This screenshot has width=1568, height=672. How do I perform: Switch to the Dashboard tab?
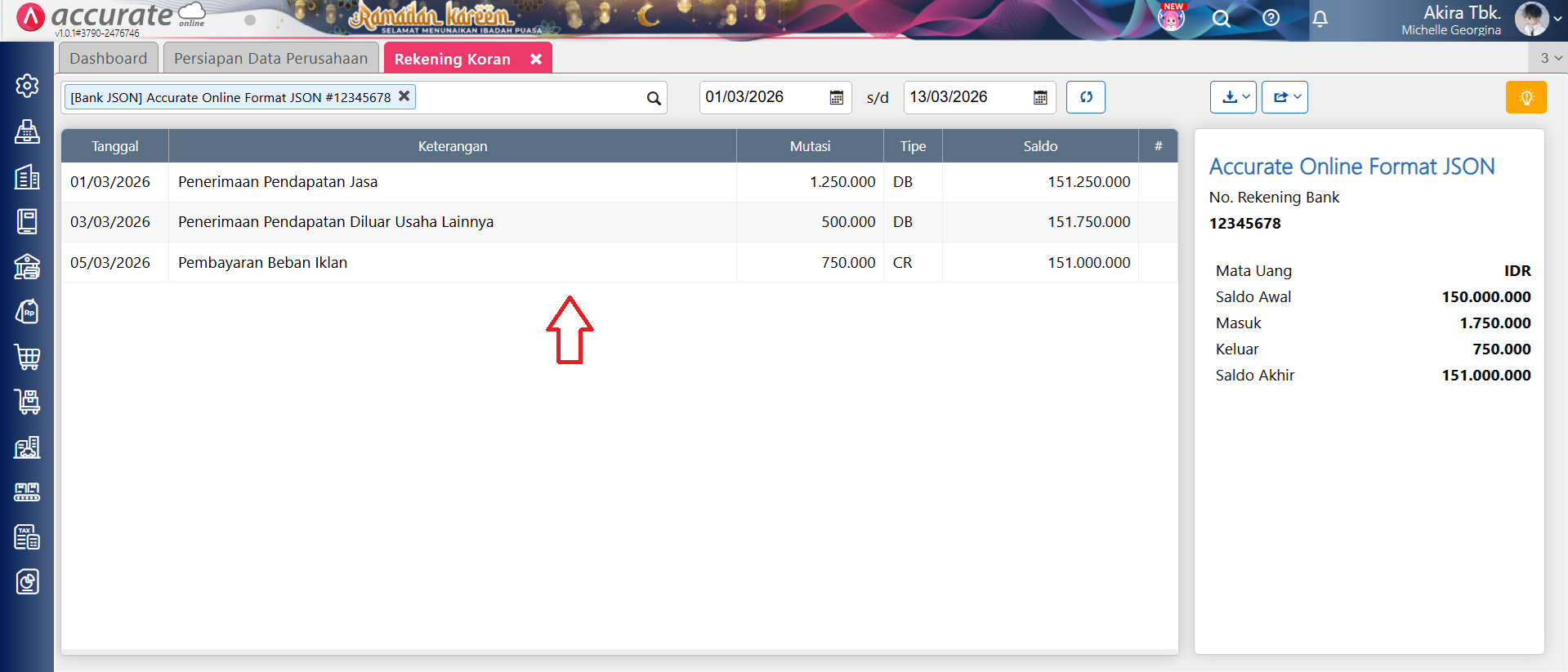point(109,59)
